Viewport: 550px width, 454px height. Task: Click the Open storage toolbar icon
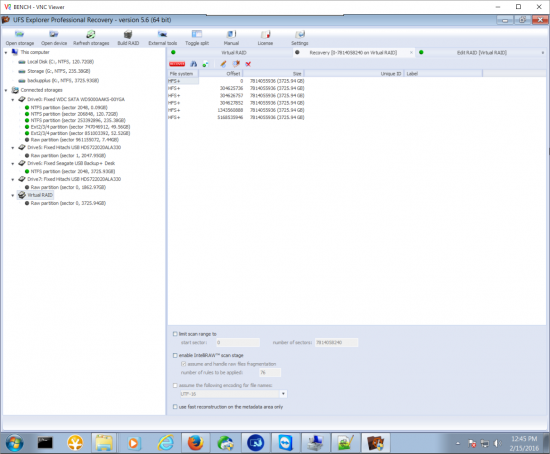tap(20, 34)
